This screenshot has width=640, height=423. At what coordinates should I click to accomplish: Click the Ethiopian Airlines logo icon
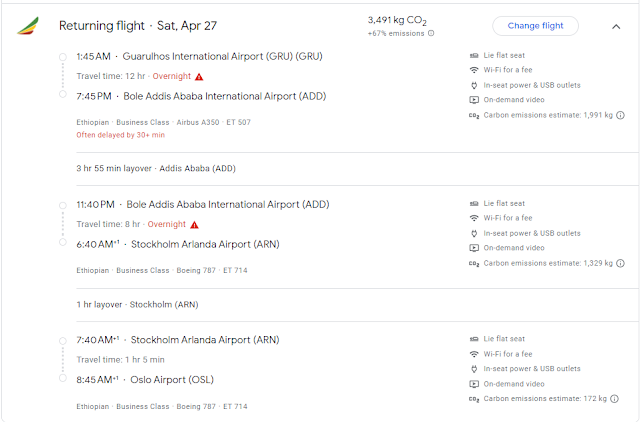click(x=28, y=25)
